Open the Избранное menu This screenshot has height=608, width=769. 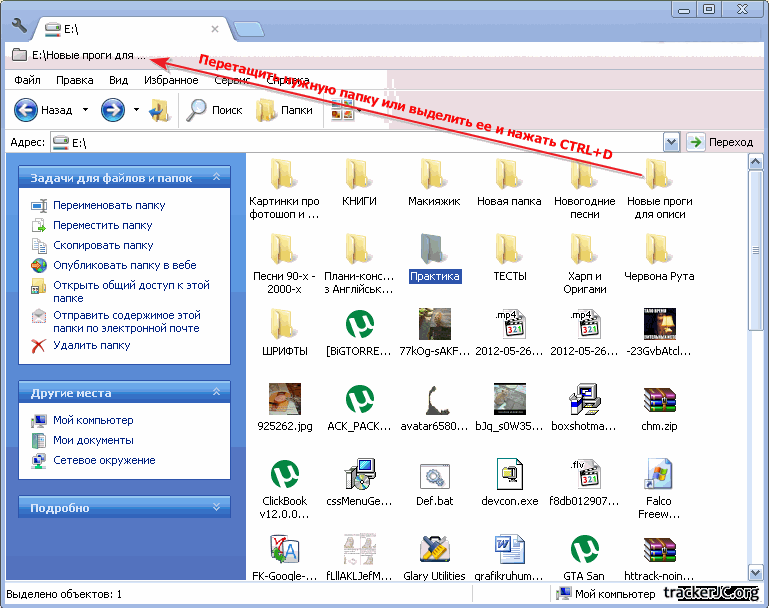pyautogui.click(x=170, y=80)
